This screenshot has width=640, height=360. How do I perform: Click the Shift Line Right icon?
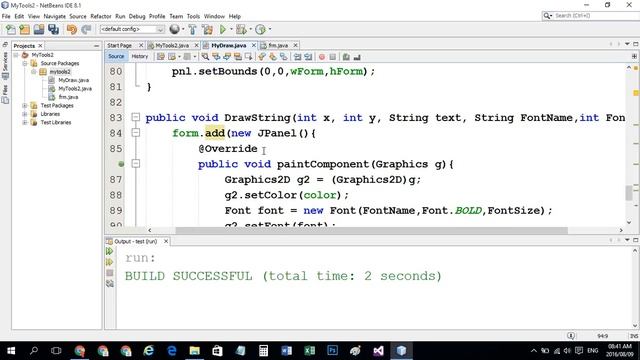coord(308,57)
